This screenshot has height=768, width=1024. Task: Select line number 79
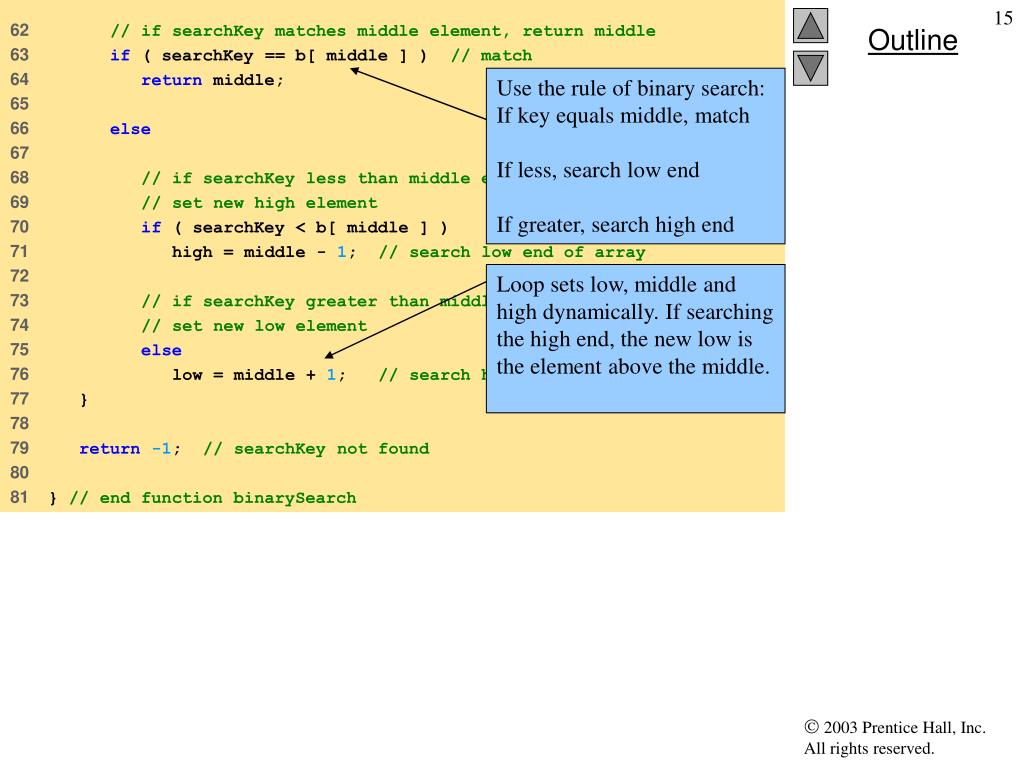coord(20,448)
